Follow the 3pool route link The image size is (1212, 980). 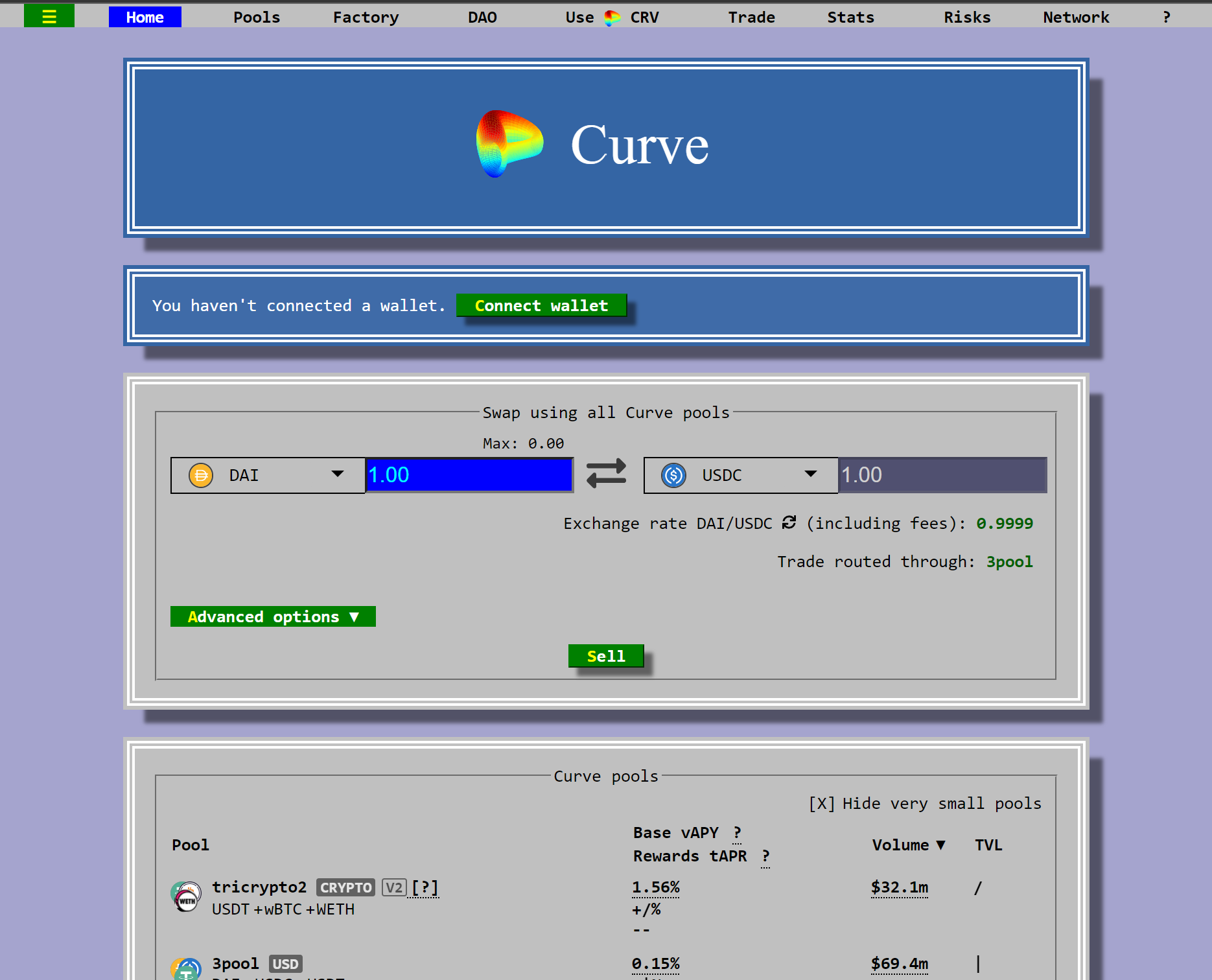pos(1009,562)
